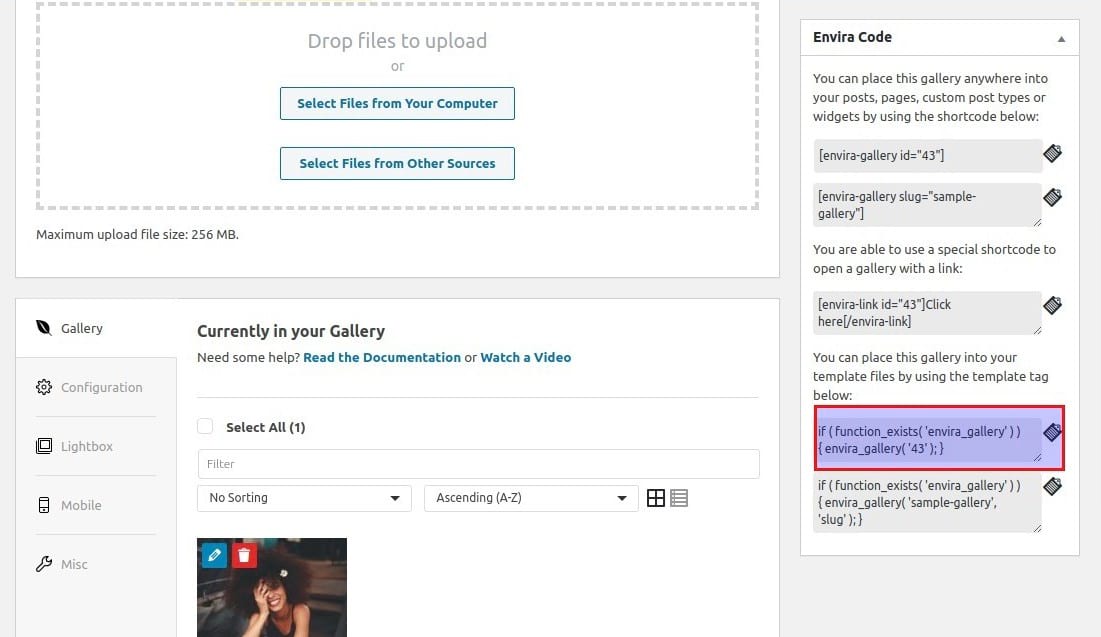1101x637 pixels.
Task: Copy the envira-gallery id shortcode to clipboard
Action: coord(1052,154)
